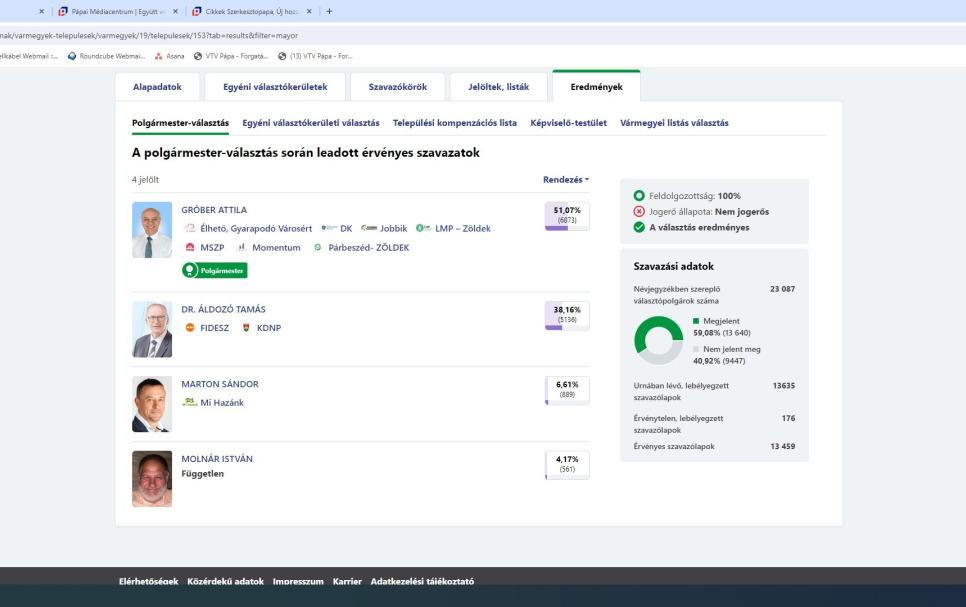Open Vármegyei listás választás results
This screenshot has height=607, width=966.
(x=674, y=123)
